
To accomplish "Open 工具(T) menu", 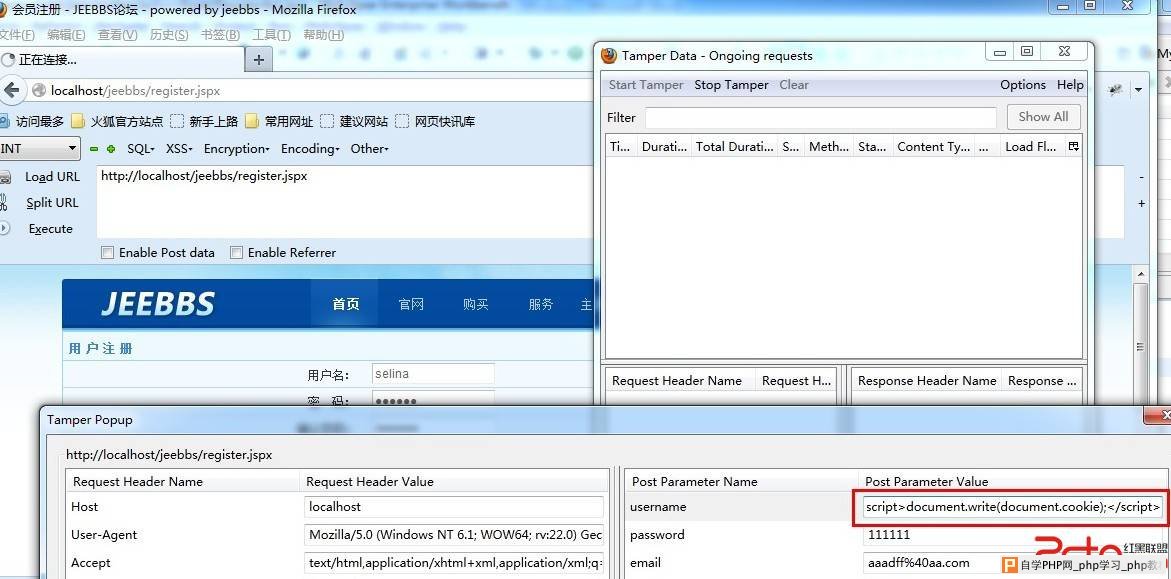I will (x=271, y=35).
